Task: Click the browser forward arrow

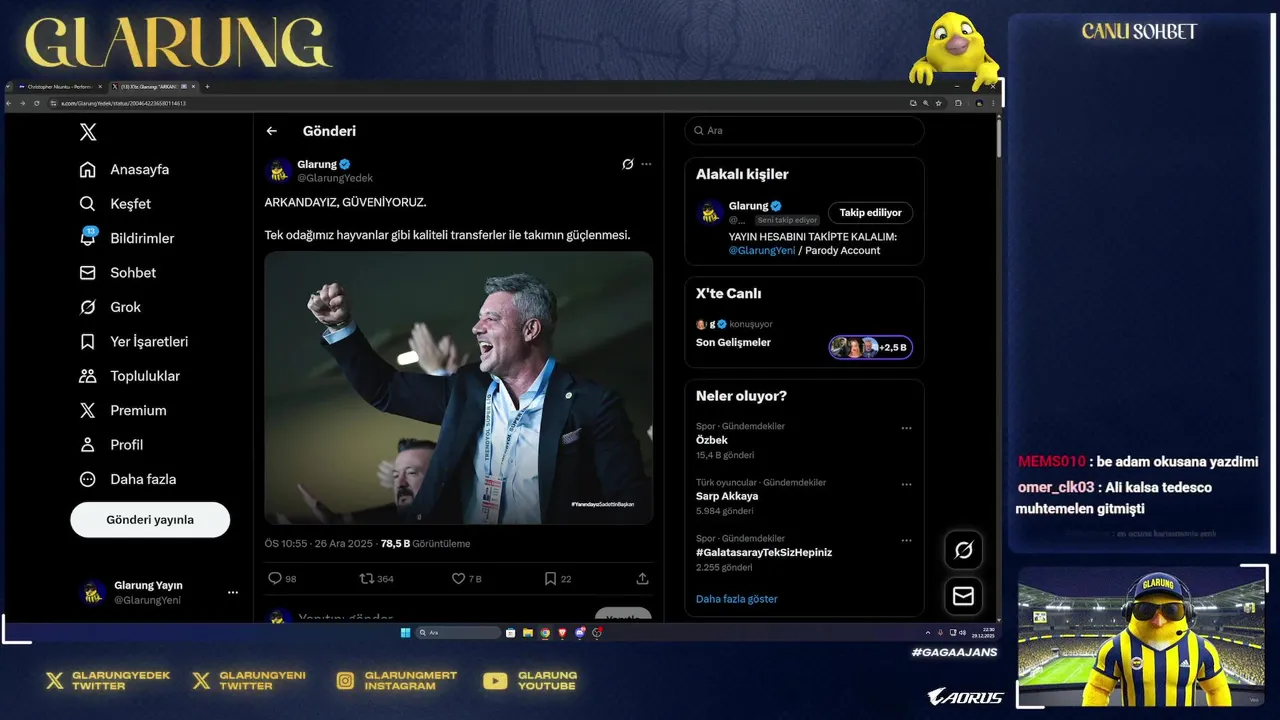Action: pyautogui.click(x=23, y=103)
